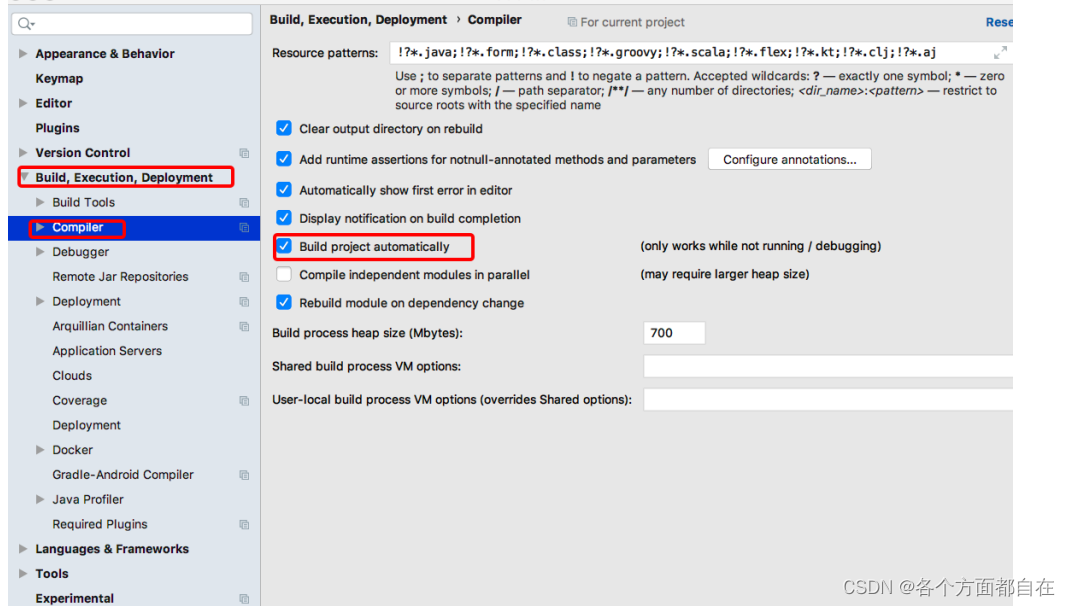Click the project-level settings icon next to Build Tools
The width and height of the screenshot is (1070, 606).
(x=244, y=202)
